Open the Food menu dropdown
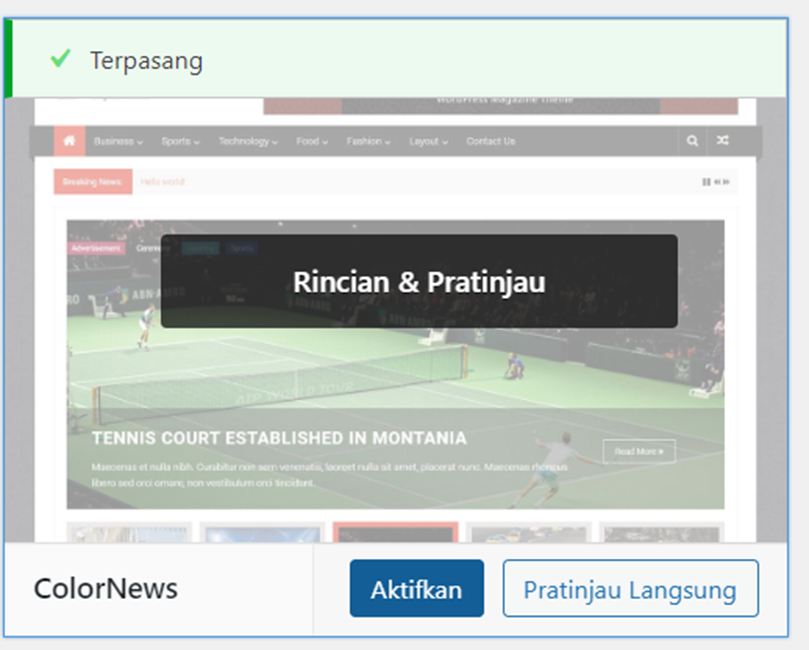809x650 pixels. click(312, 142)
